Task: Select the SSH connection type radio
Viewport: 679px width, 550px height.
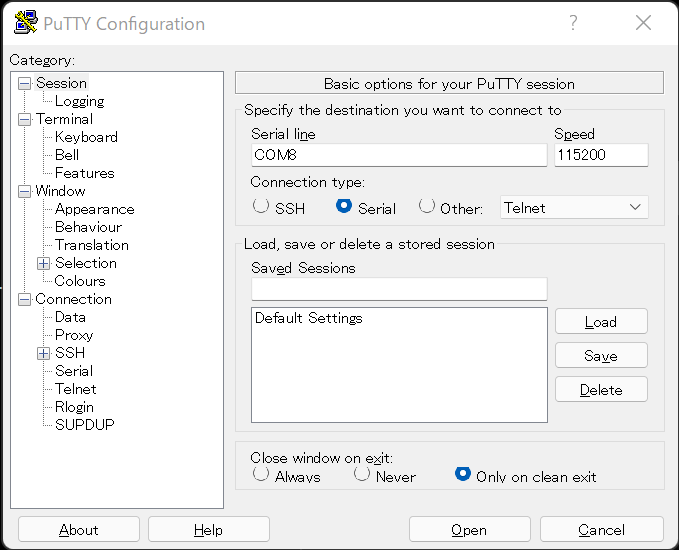Action: click(261, 206)
